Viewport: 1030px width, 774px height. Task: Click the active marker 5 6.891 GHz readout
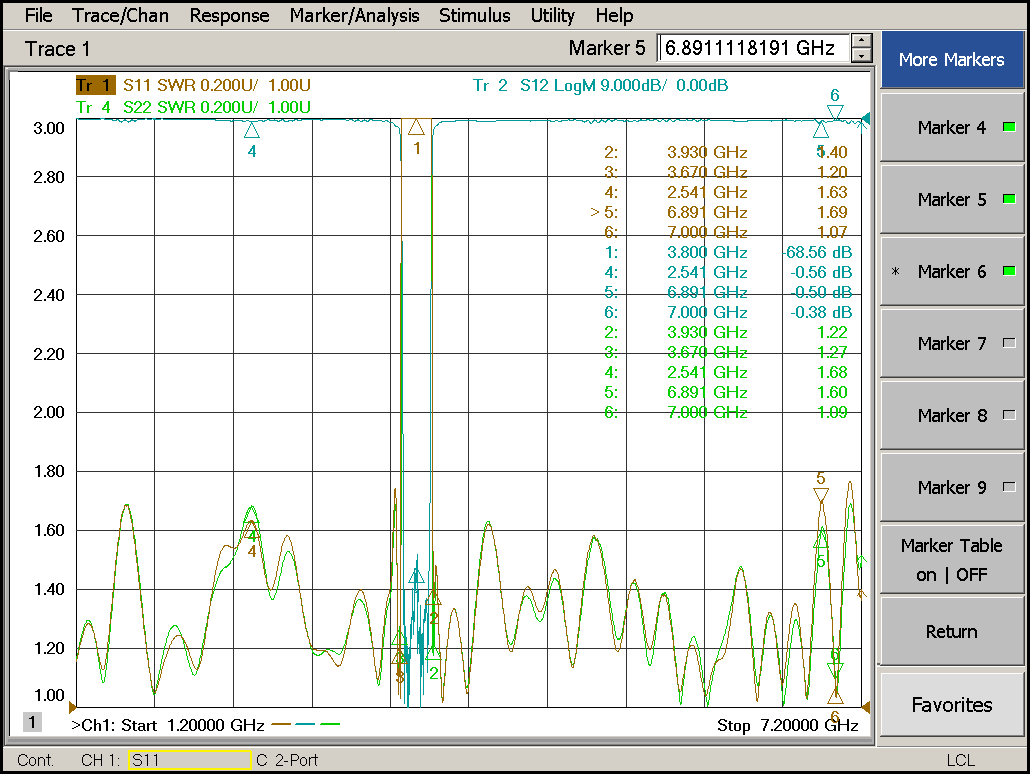pyautogui.click(x=719, y=212)
